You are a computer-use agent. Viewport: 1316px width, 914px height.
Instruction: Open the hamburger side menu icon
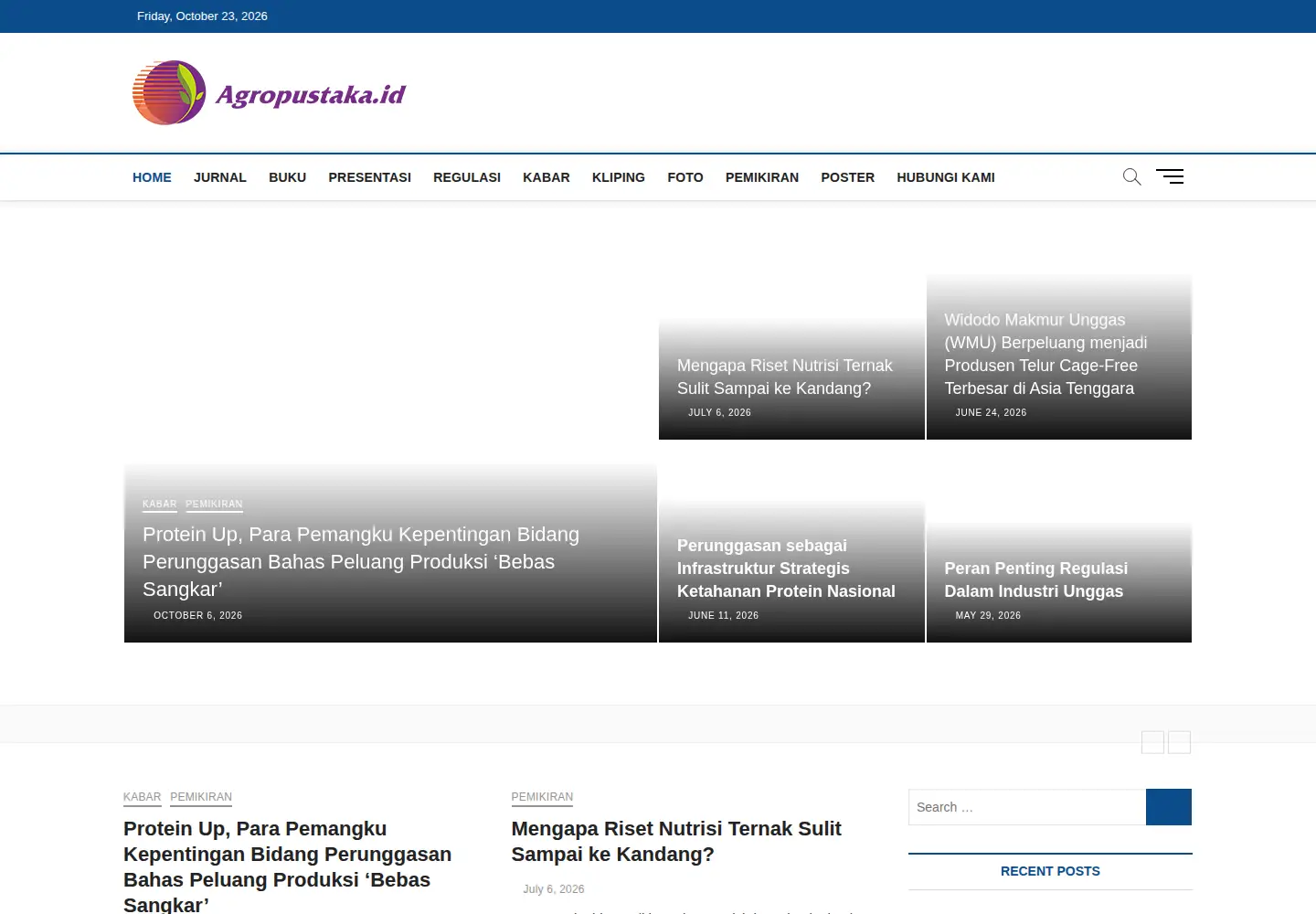[x=1170, y=177]
